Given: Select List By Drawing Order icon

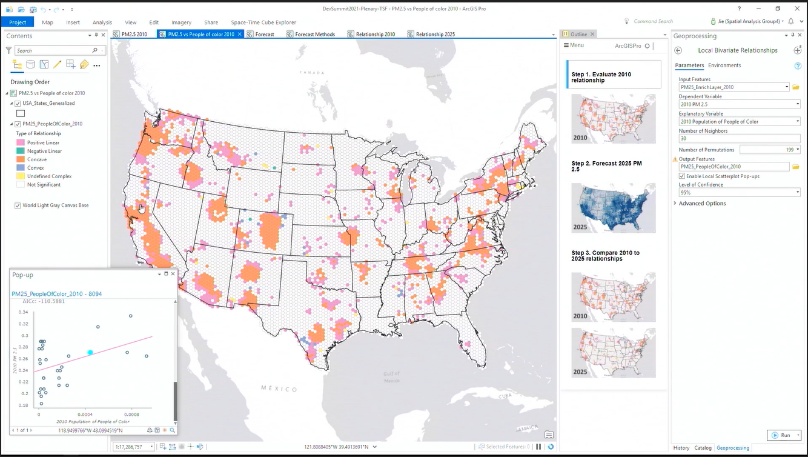Looking at the screenshot, I should click(x=17, y=64).
